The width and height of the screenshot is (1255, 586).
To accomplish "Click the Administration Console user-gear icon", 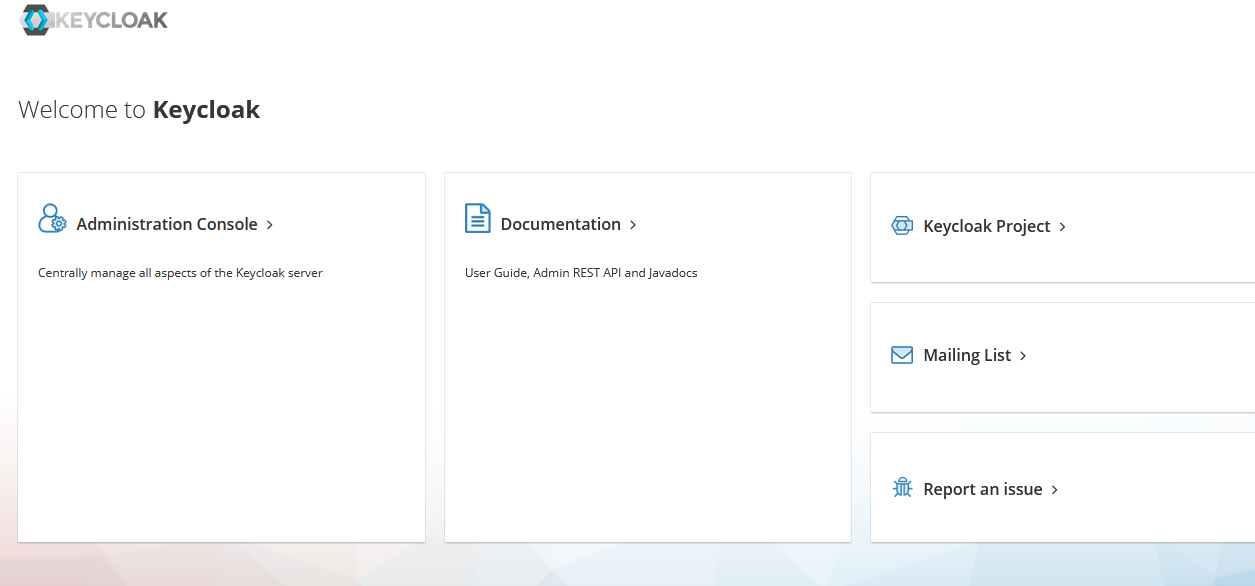I will [51, 217].
